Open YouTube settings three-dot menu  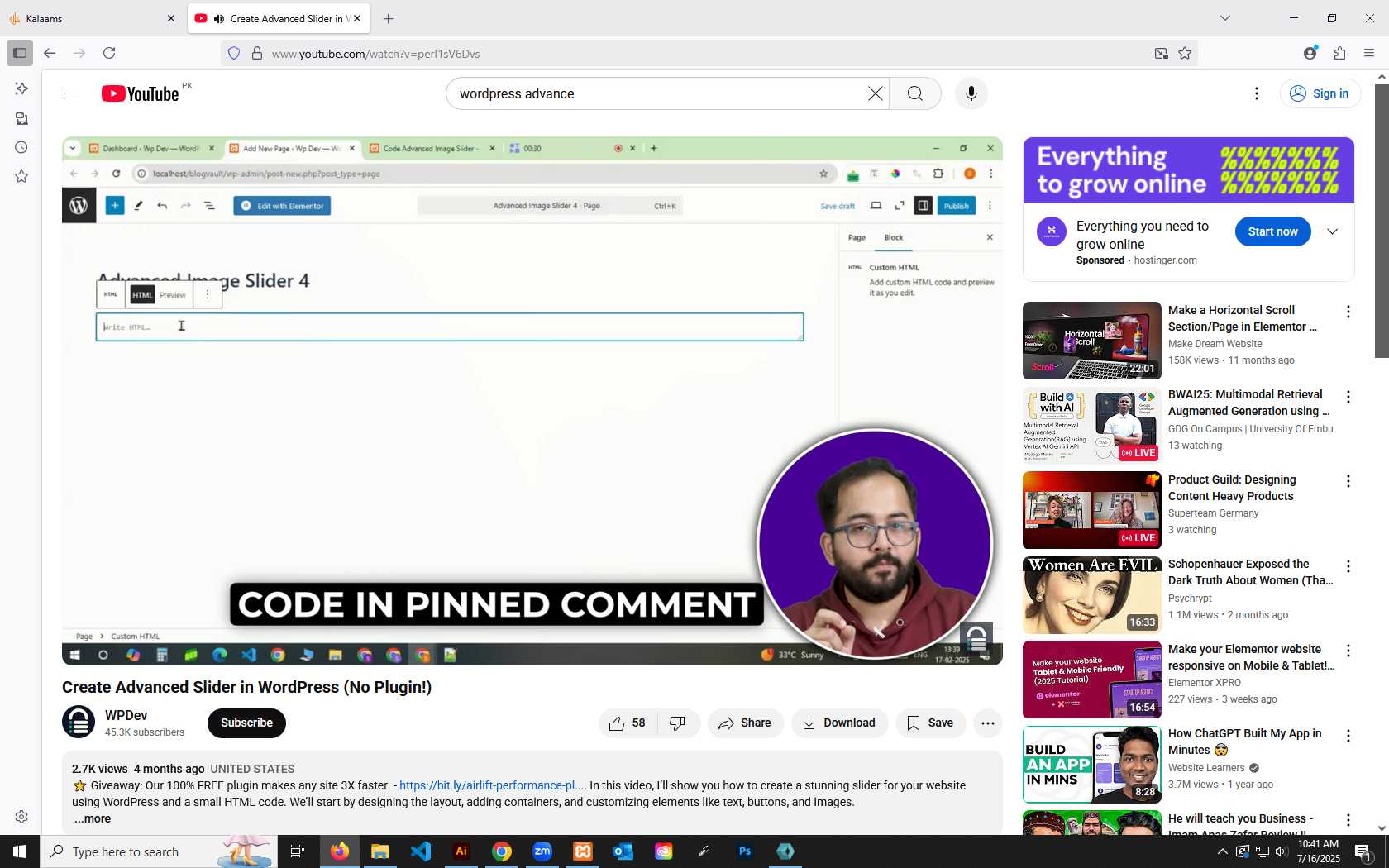(1257, 93)
